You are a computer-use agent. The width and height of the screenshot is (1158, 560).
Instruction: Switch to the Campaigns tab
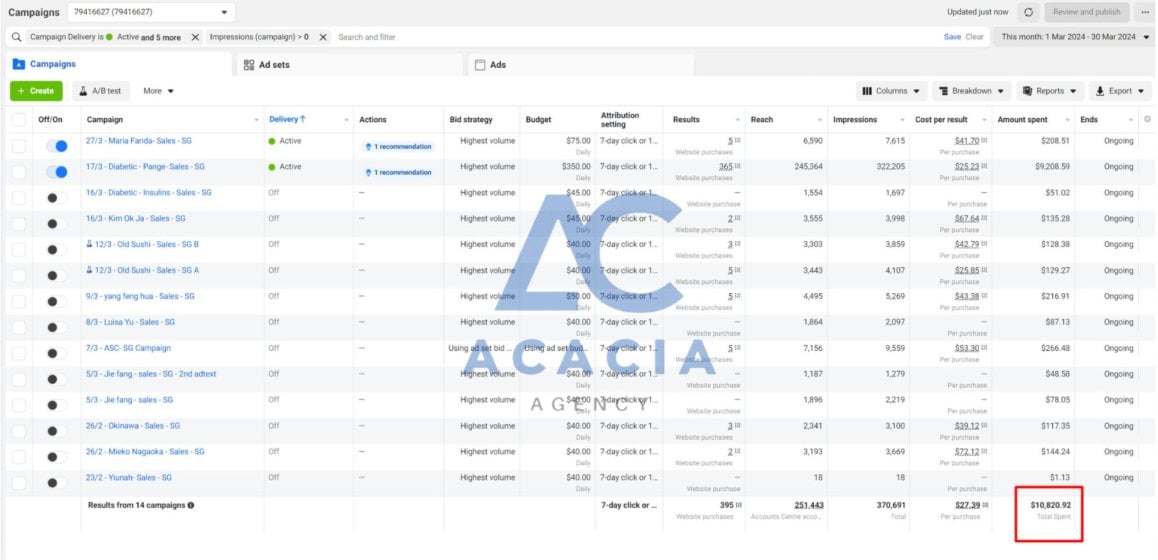pos(117,64)
